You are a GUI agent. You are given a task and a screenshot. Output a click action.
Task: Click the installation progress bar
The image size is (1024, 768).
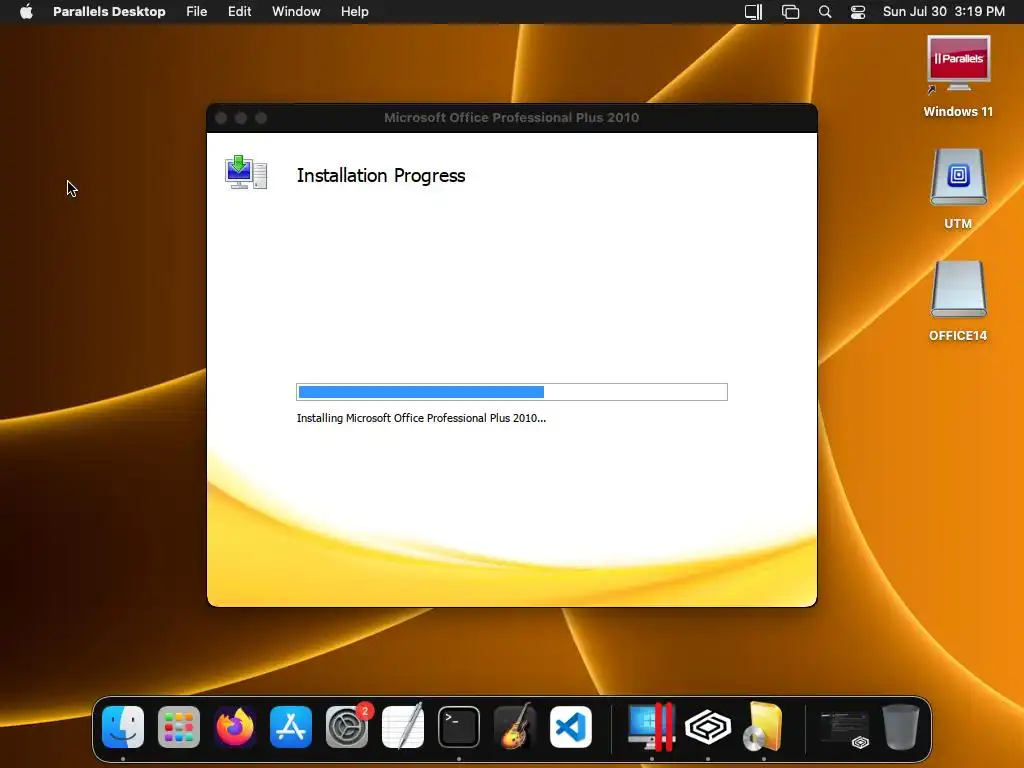click(512, 392)
